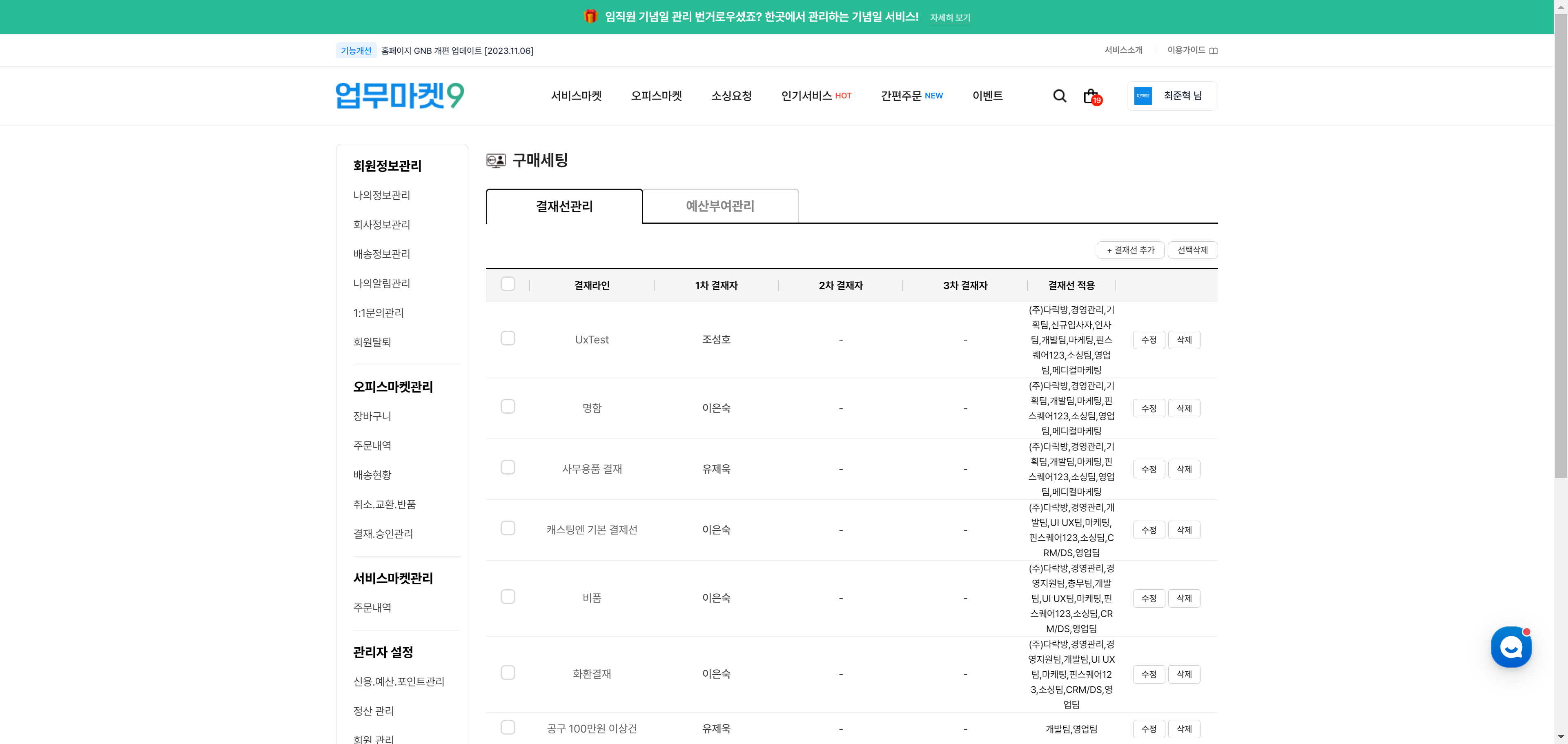Open 취소.교환.반품 in the sidebar
Viewport: 1568px width, 744px height.
[x=385, y=504]
